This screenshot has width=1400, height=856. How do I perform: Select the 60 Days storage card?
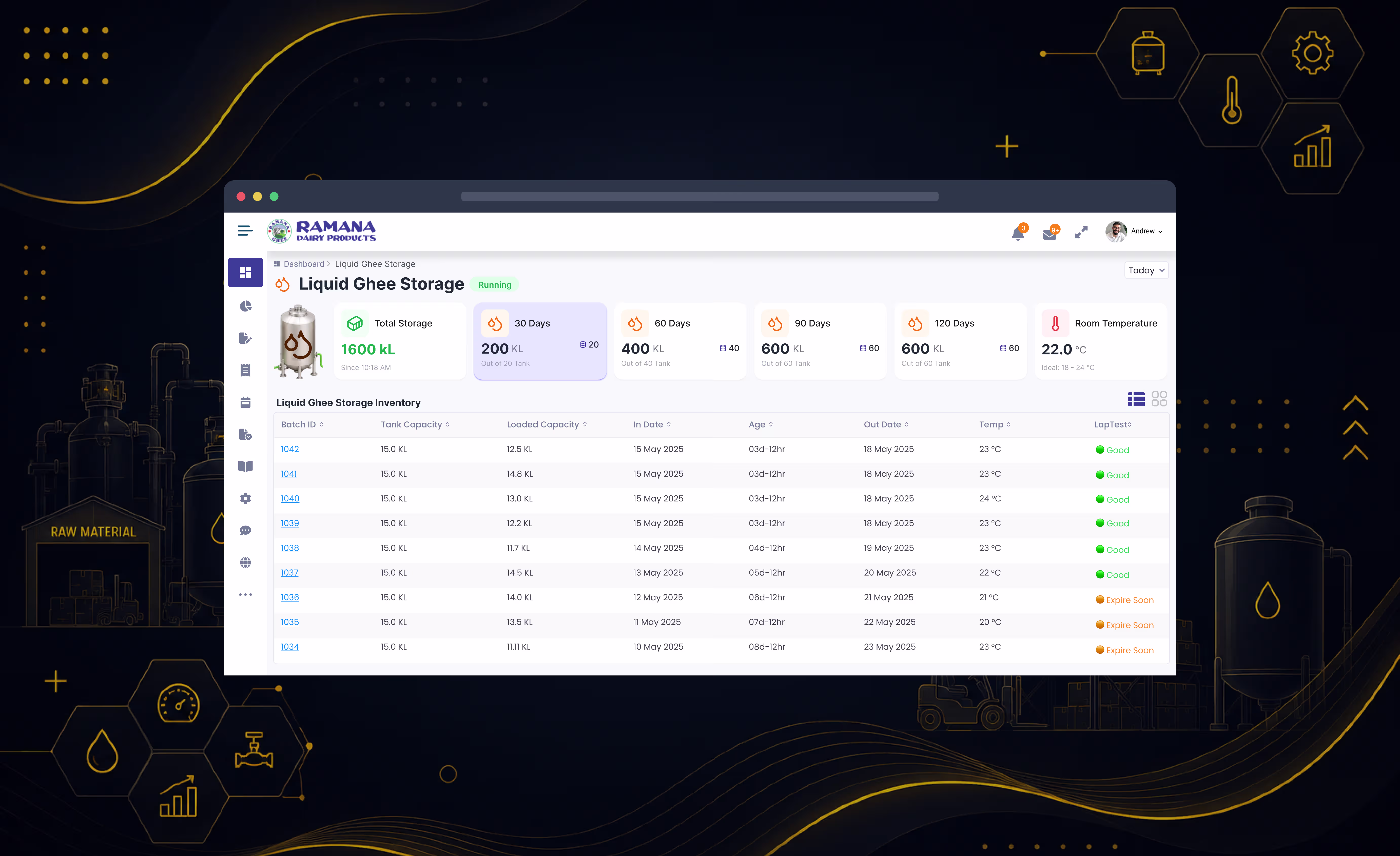point(680,341)
